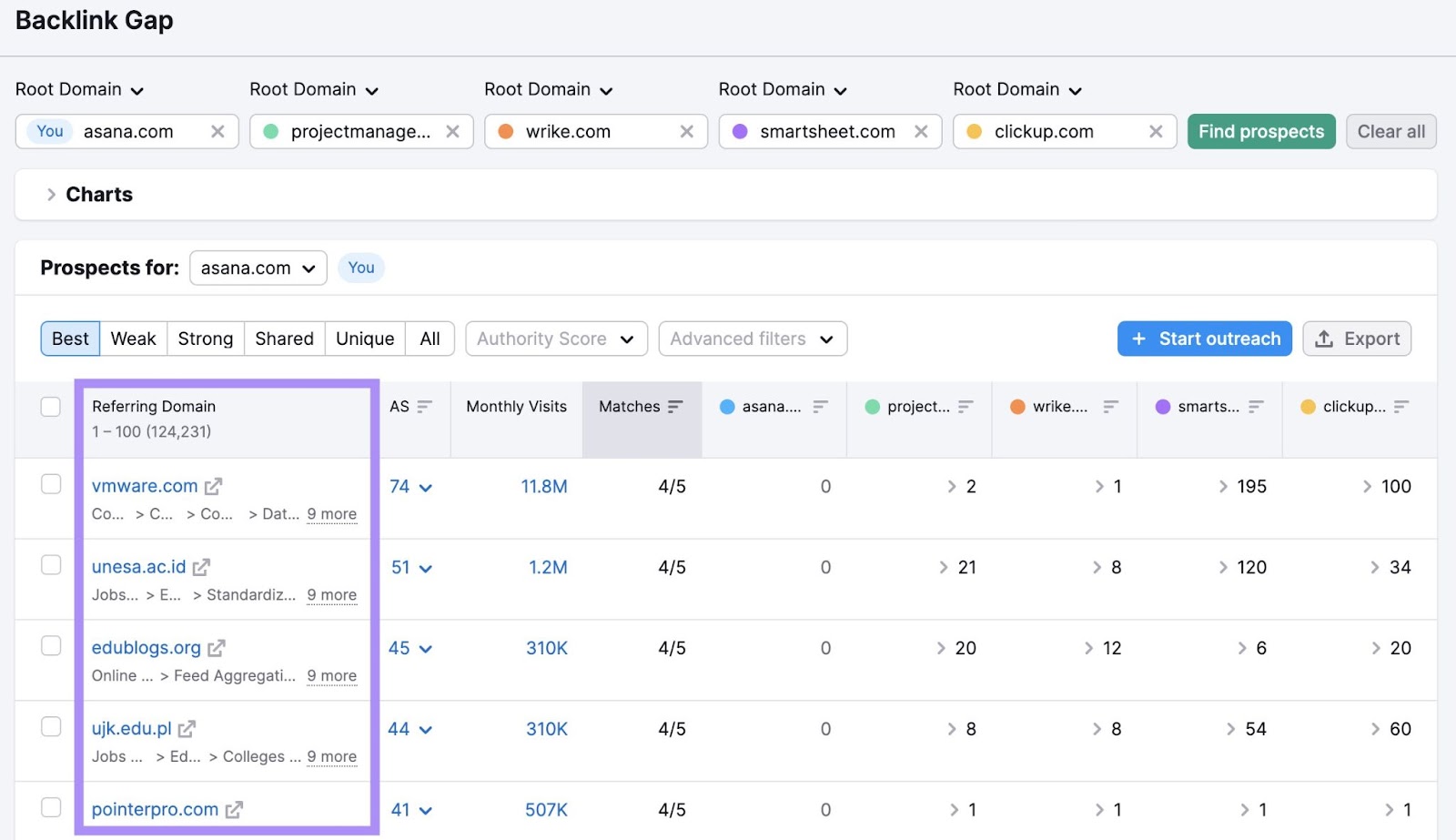Toggle the select-all checkbox in the table header
Viewport: 1456px width, 840px height.
tap(51, 407)
